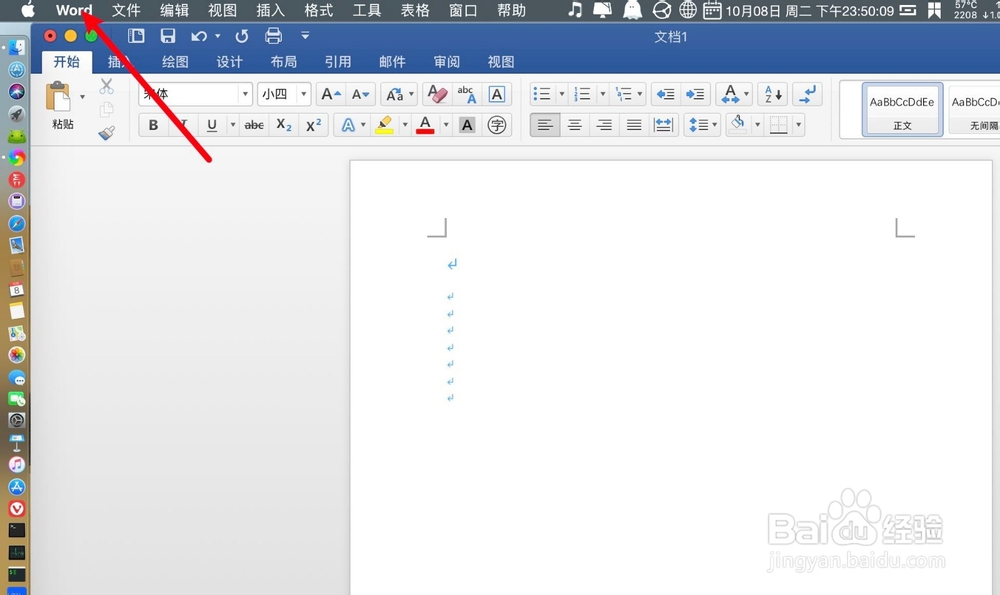1000x595 pixels.
Task: Toggle subscript X2 formatting
Action: click(x=284, y=125)
